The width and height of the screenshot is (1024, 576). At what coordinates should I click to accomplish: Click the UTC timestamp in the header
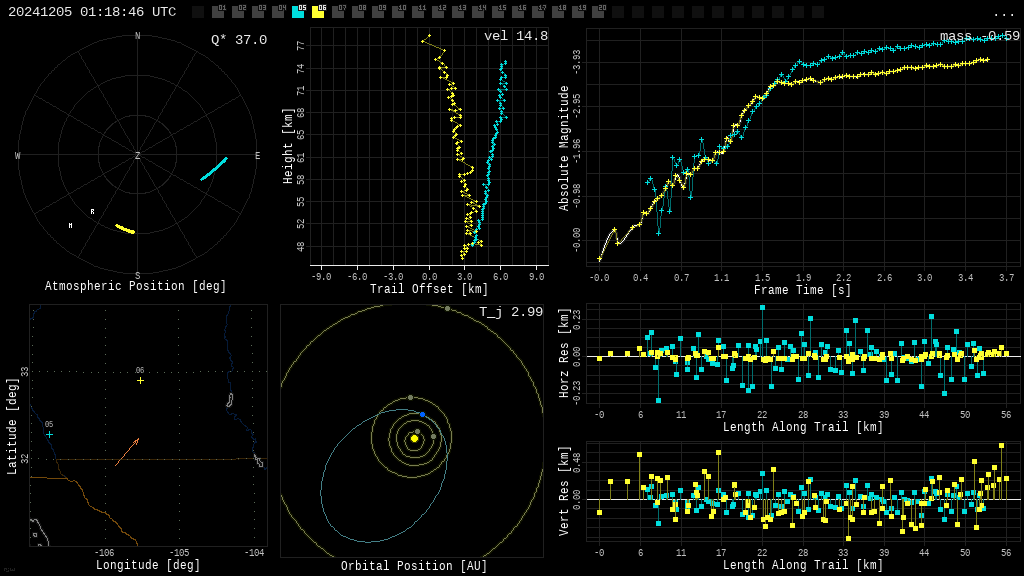(92, 12)
